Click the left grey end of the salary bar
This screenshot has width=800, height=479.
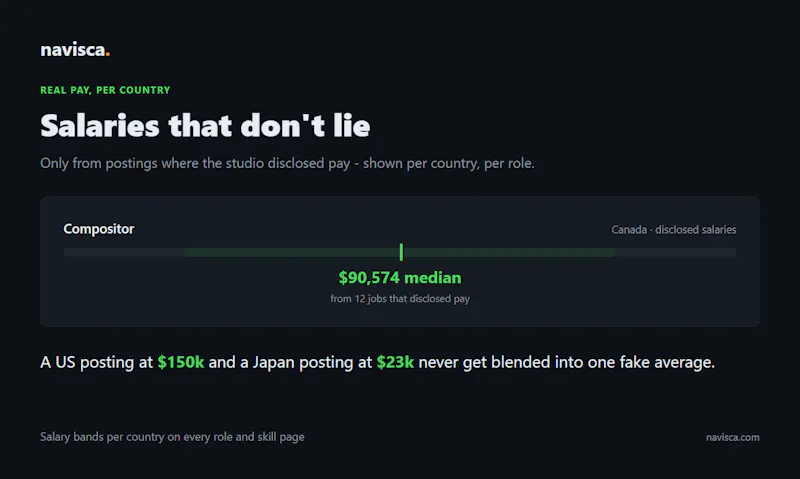tap(125, 252)
